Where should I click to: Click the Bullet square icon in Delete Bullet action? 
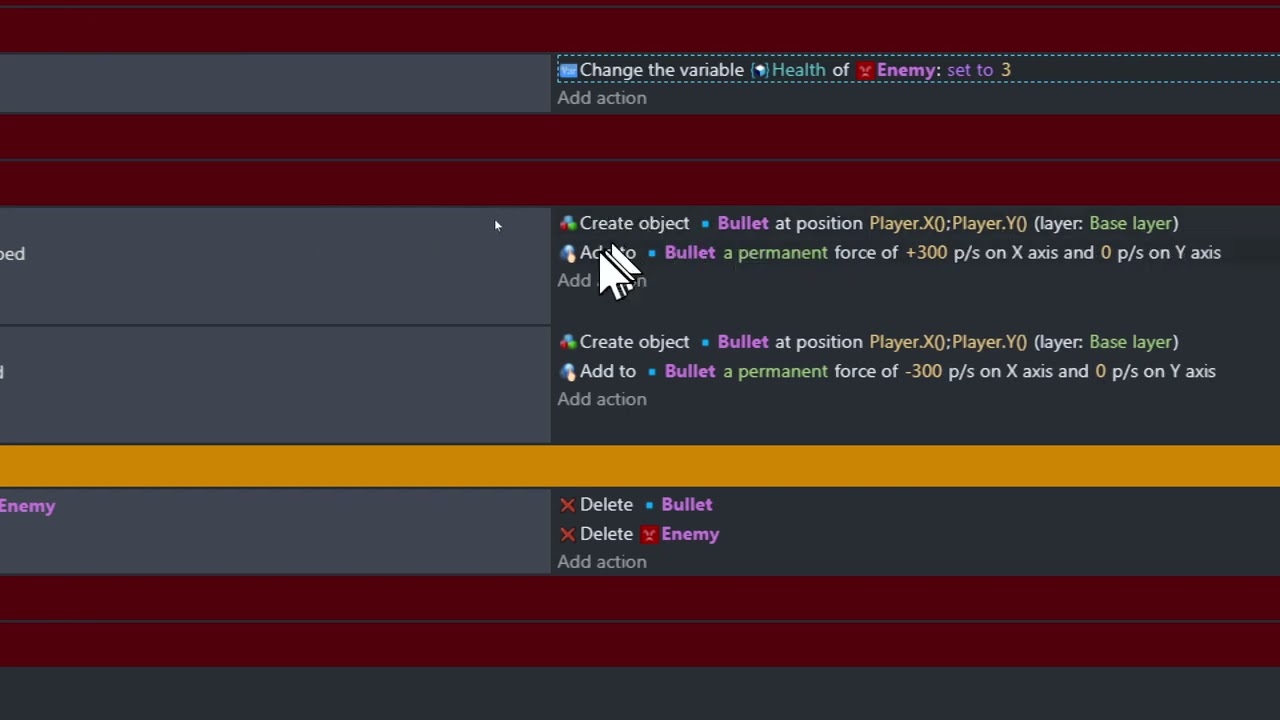[x=649, y=505]
